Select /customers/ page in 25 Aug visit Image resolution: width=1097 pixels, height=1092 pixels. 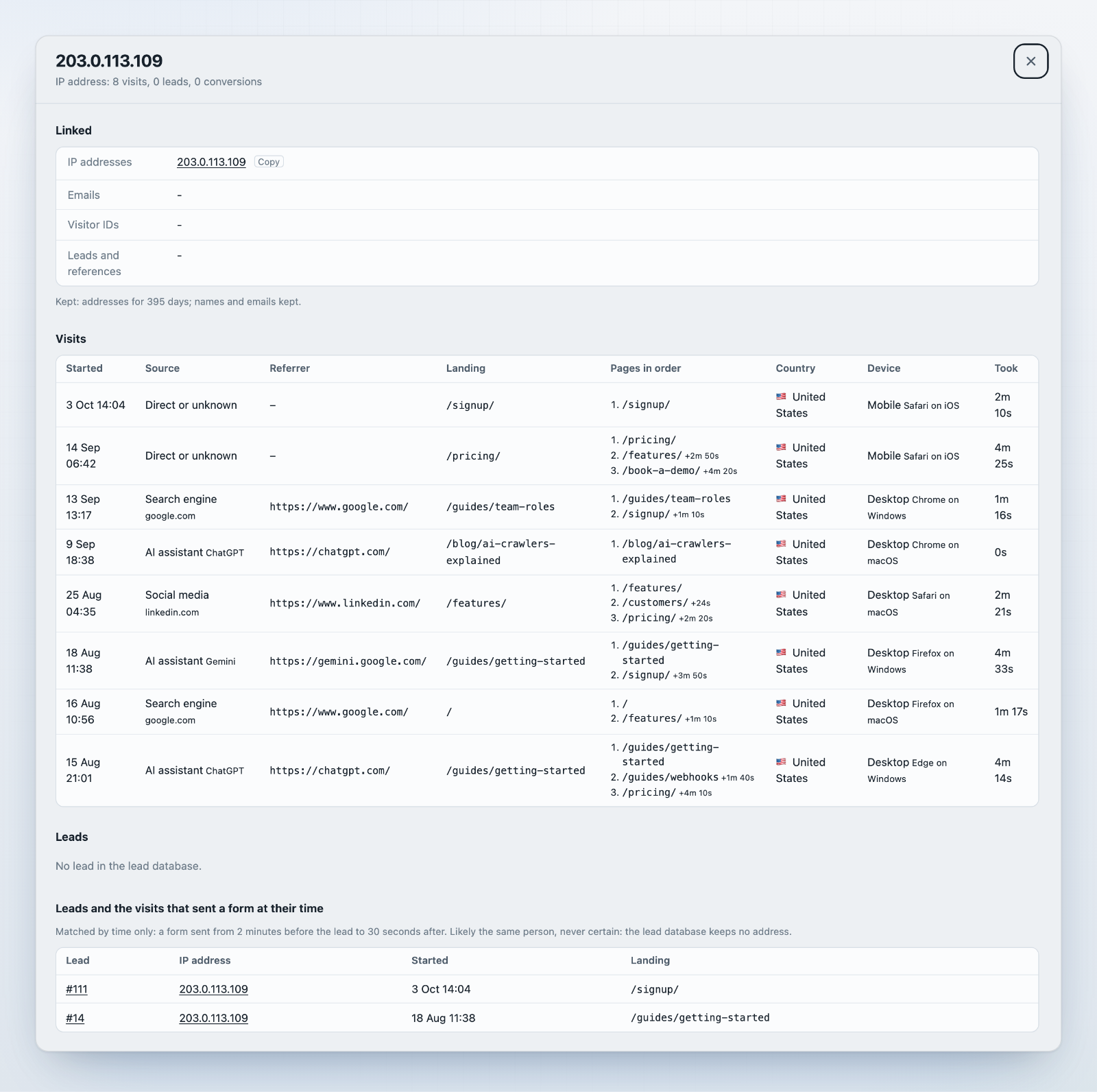tap(655, 602)
